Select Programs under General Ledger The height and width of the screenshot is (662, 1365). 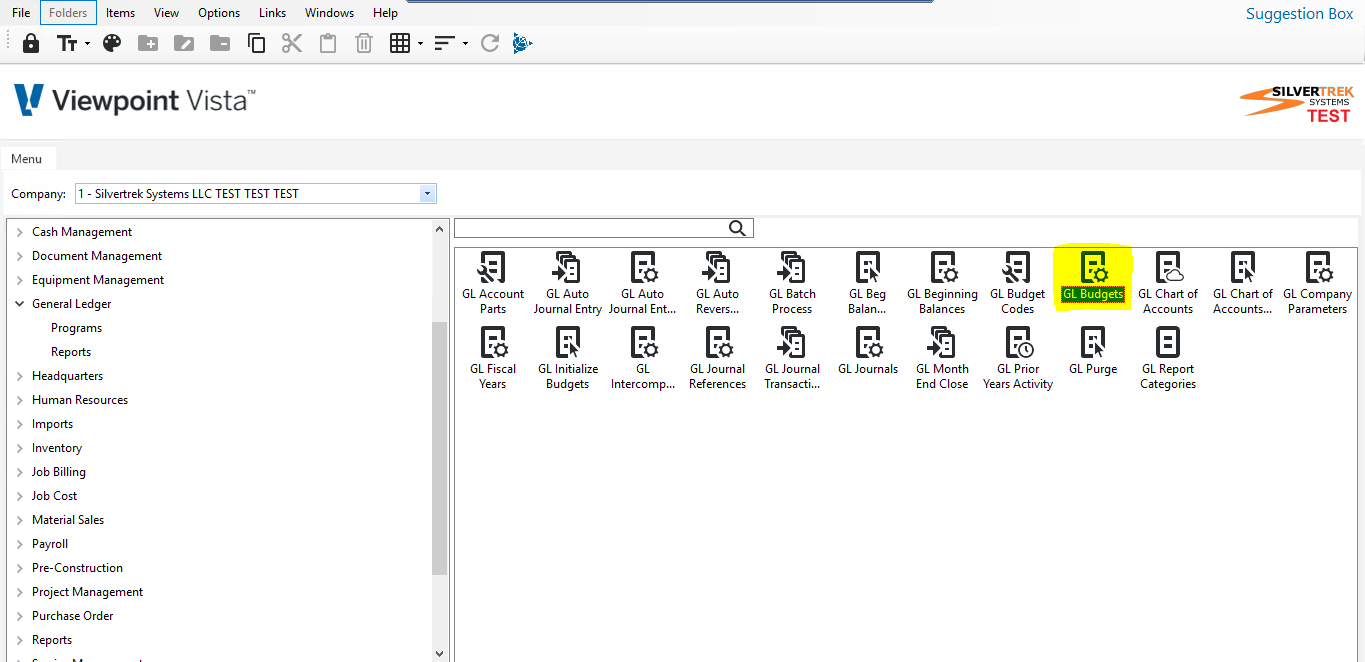pos(77,328)
